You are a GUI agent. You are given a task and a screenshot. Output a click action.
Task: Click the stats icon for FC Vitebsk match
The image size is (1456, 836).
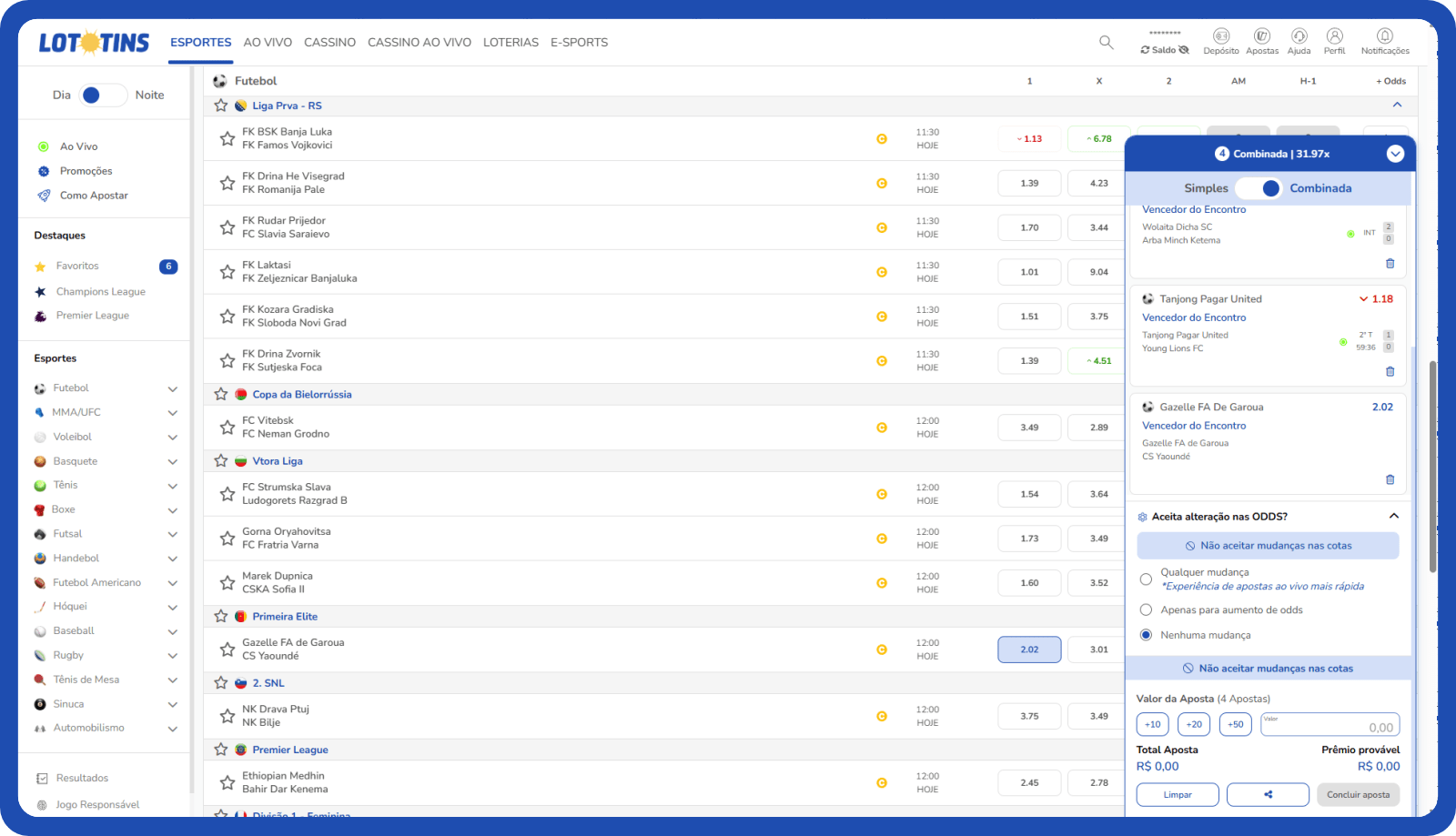pos(882,428)
